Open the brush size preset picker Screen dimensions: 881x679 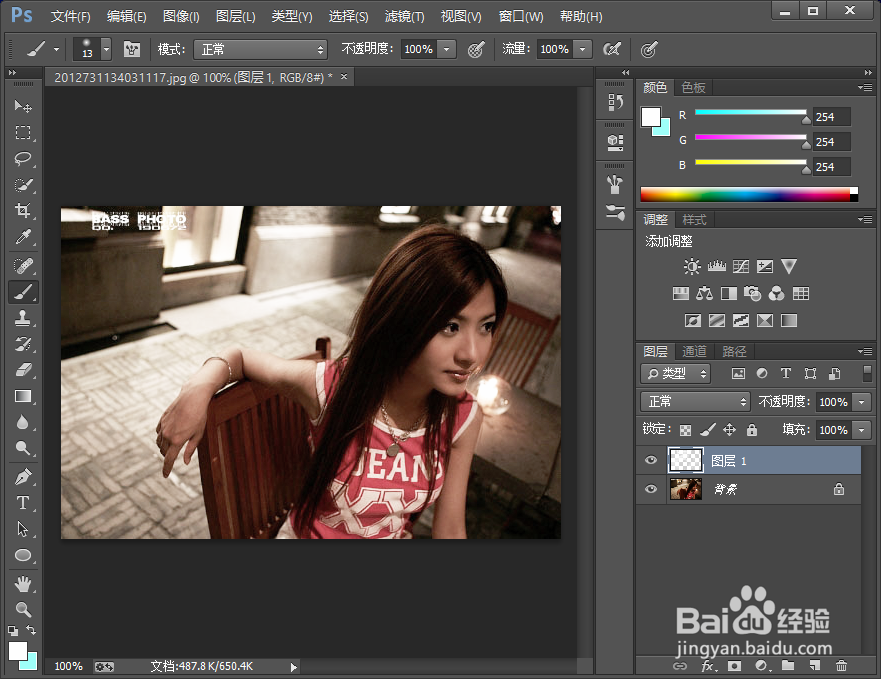105,47
